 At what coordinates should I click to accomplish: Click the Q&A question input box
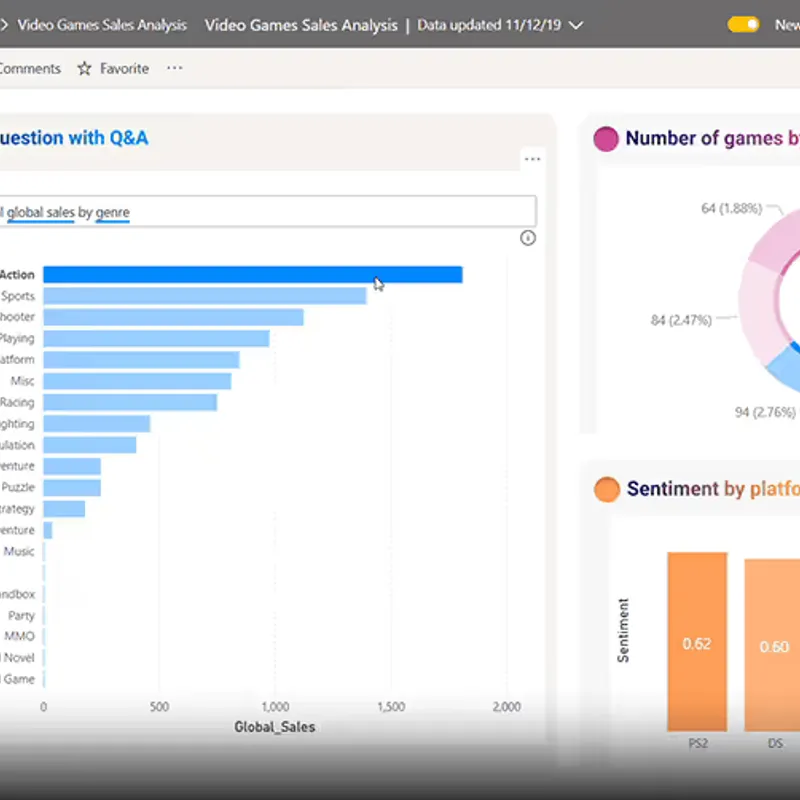coord(268,211)
